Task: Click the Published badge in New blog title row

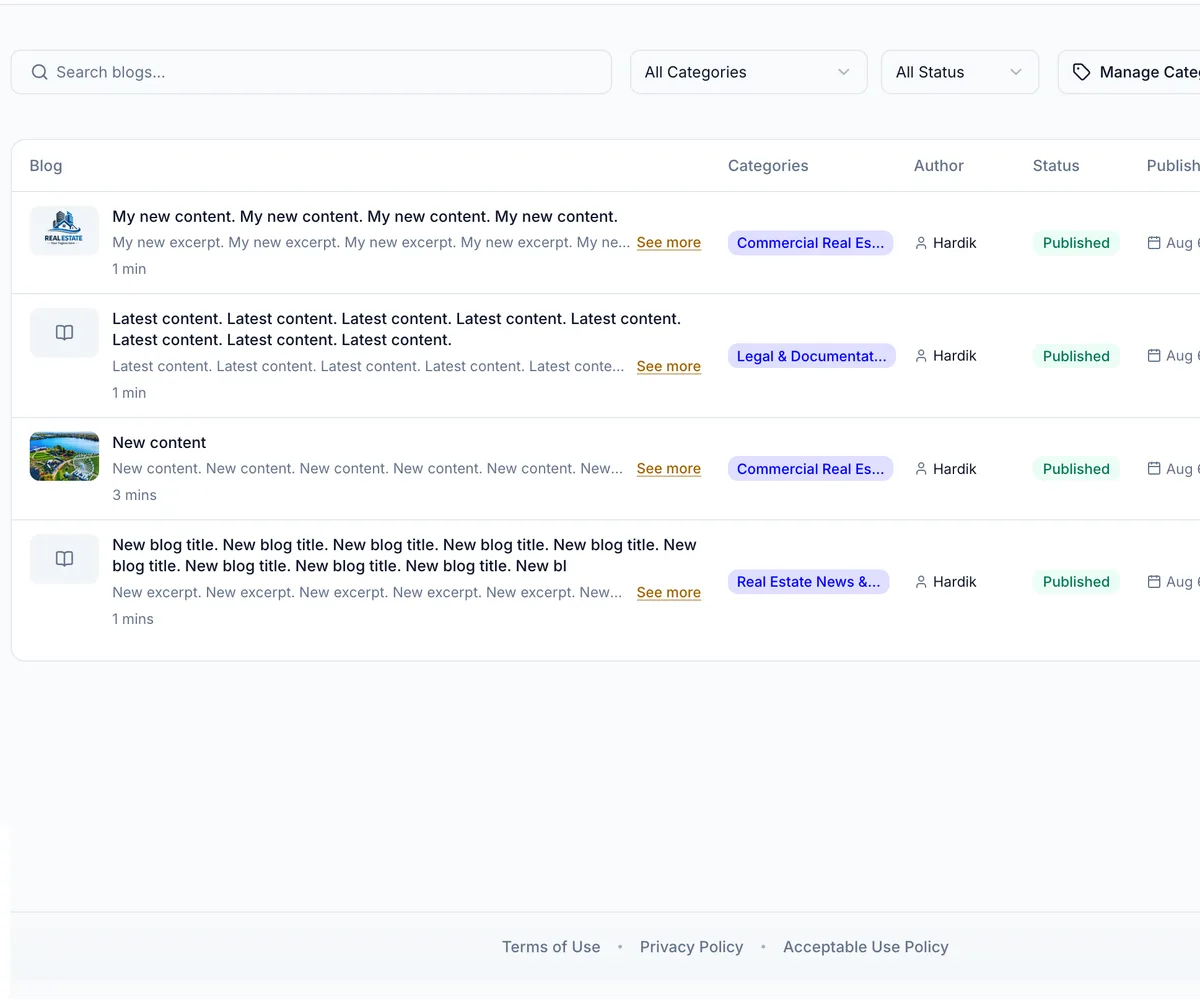Action: (x=1076, y=582)
